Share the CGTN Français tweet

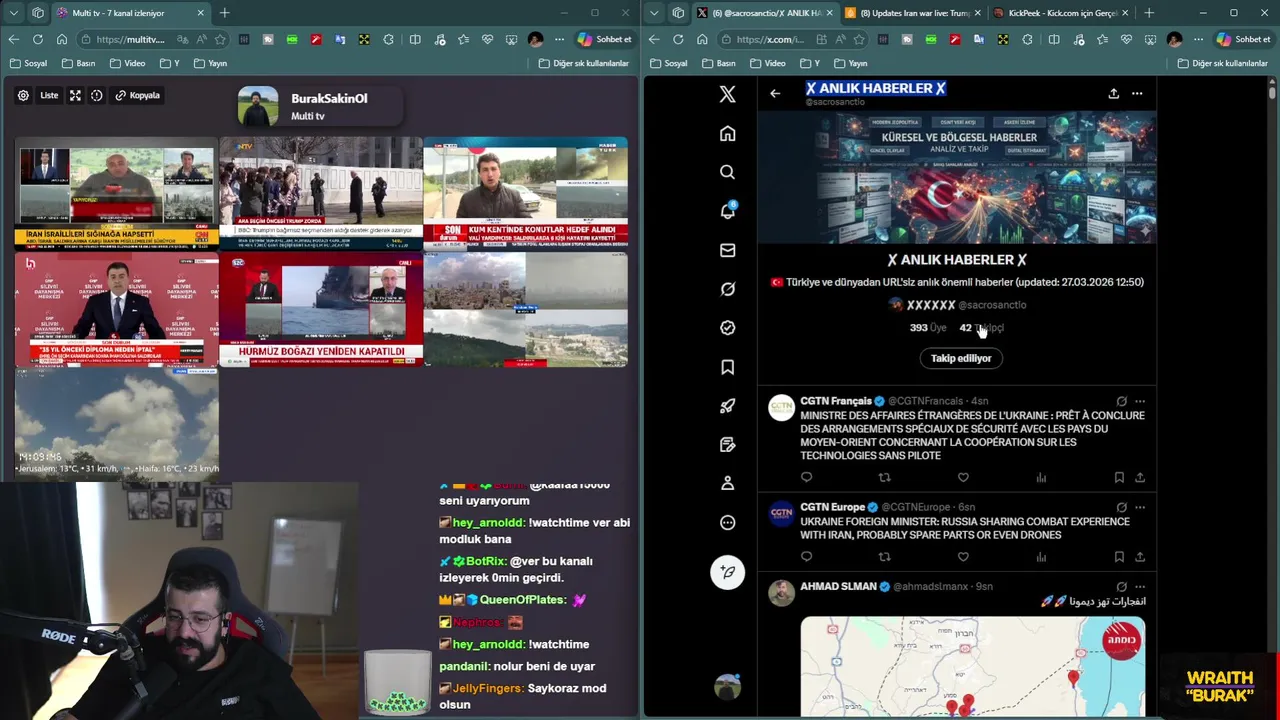tap(1139, 478)
